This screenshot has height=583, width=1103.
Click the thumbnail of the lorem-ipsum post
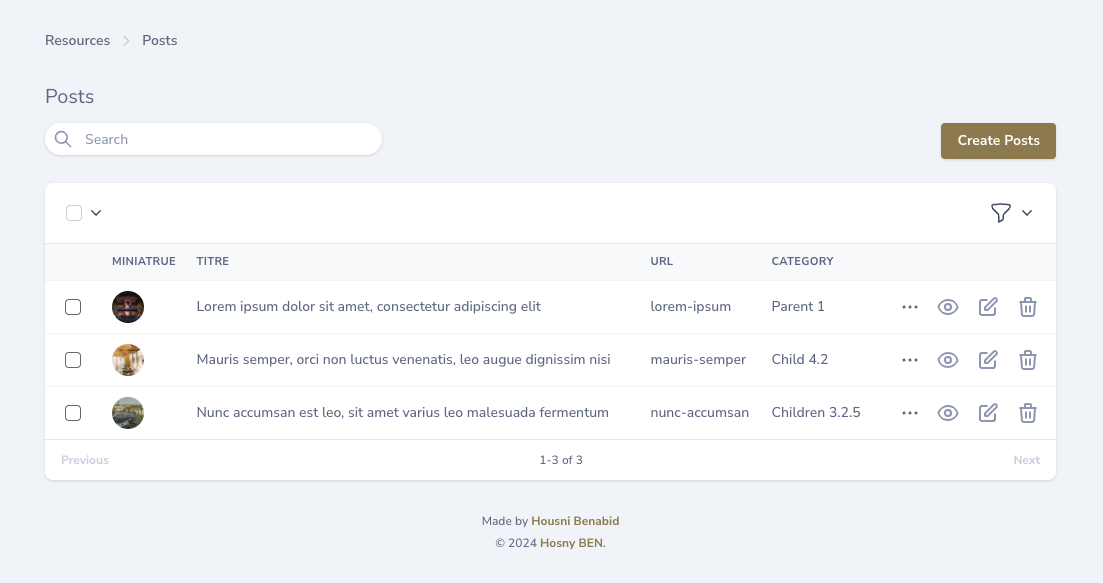(x=128, y=307)
